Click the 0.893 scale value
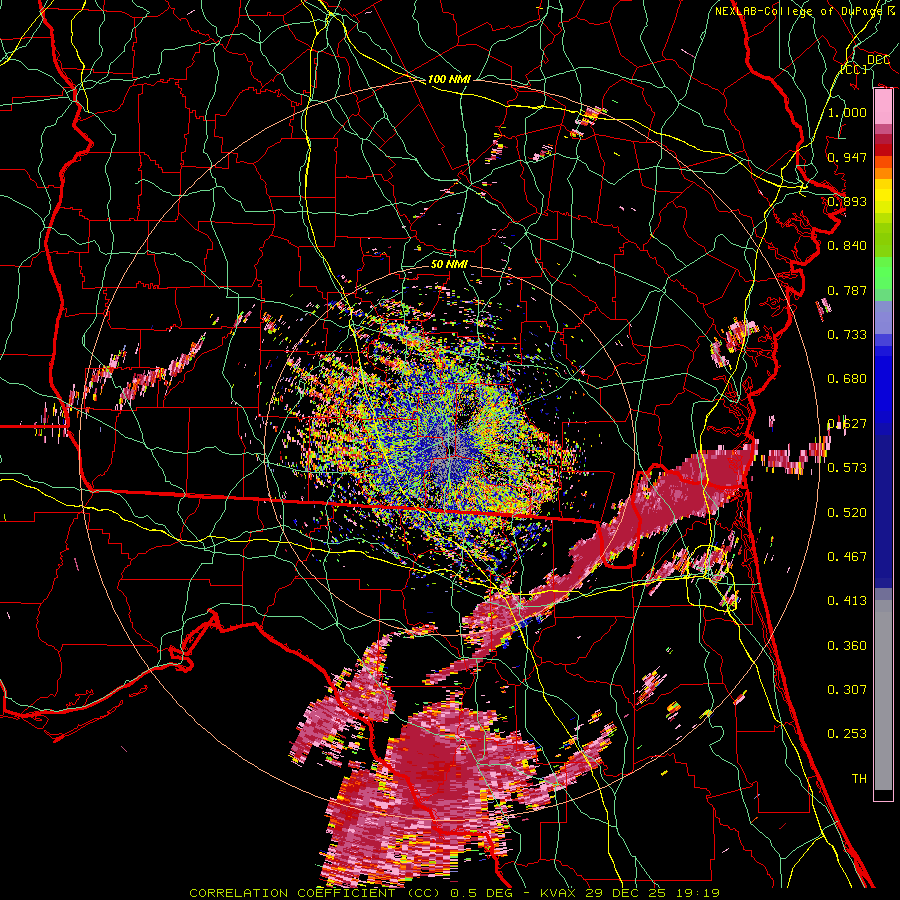900x900 pixels. 847,201
